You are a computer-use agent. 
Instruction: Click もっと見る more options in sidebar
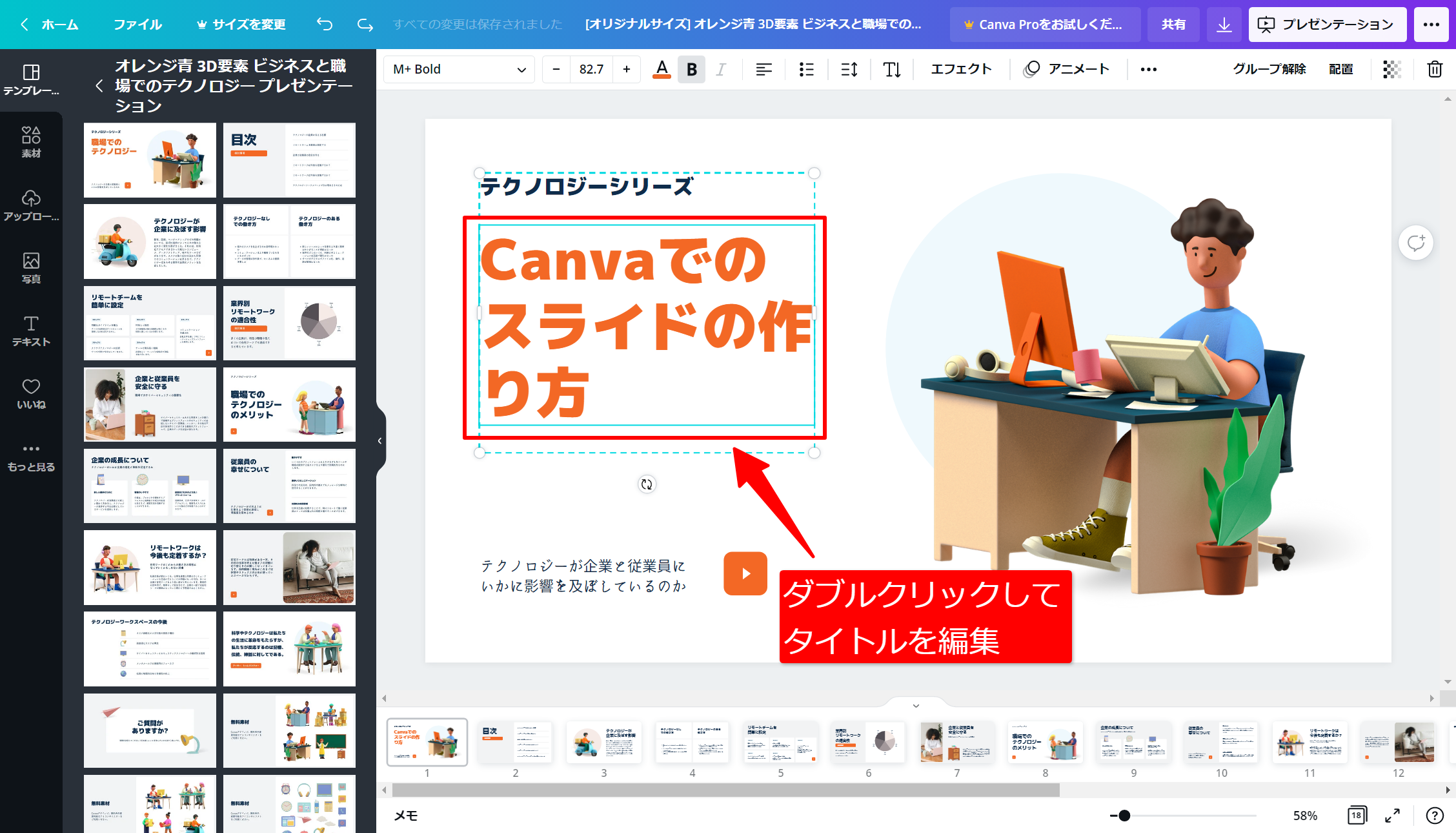click(x=31, y=457)
